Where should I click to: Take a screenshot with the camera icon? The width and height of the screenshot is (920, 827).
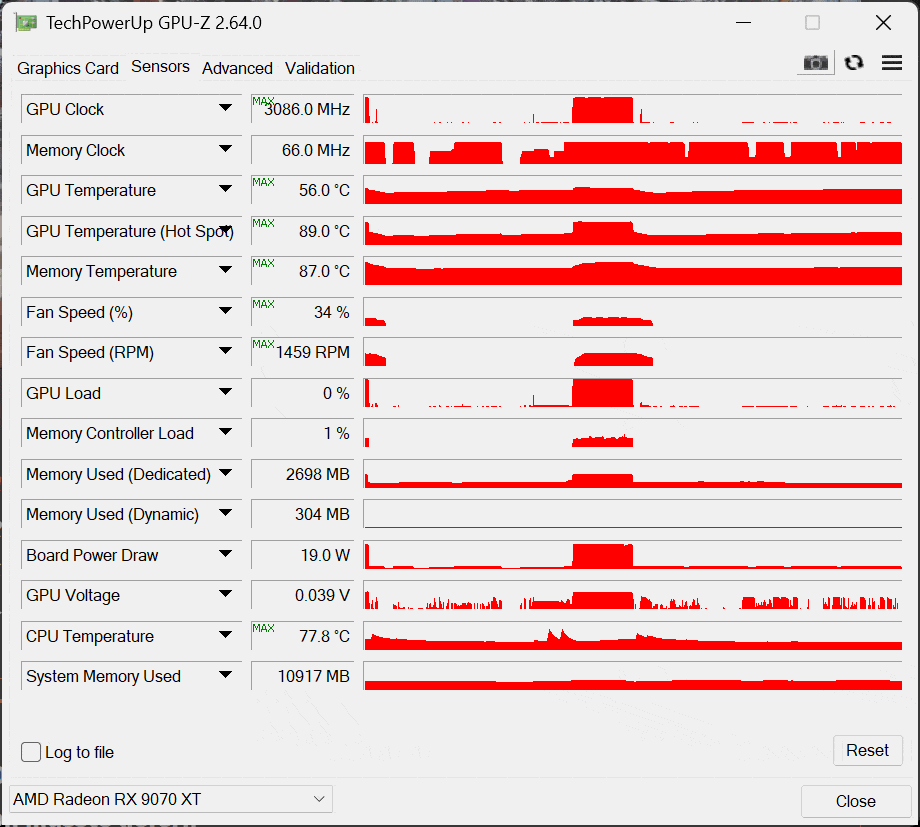click(816, 62)
